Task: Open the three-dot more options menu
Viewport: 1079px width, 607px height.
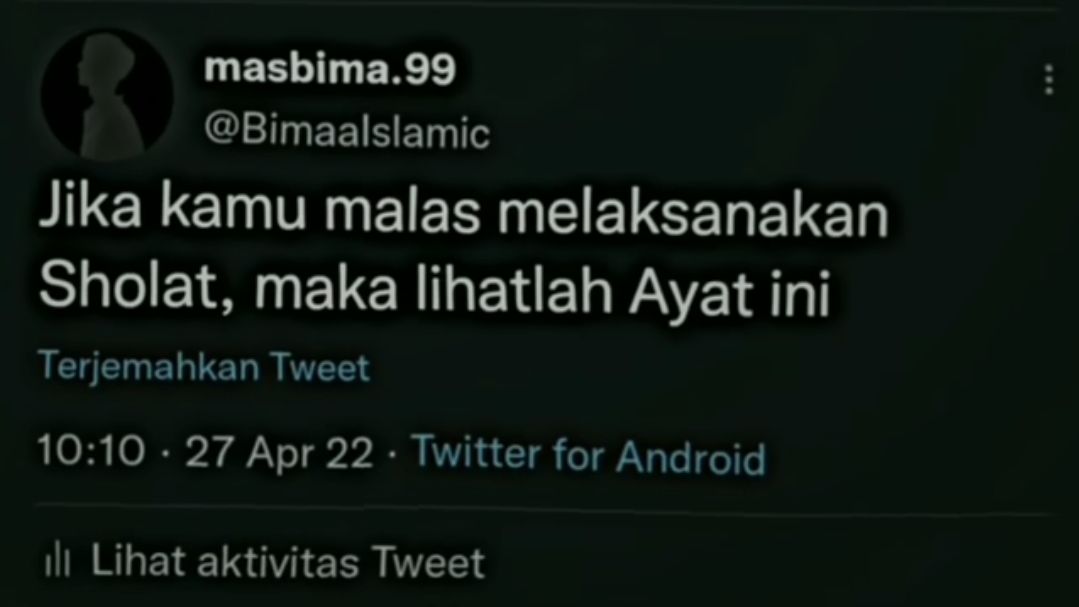Action: 1048,80
